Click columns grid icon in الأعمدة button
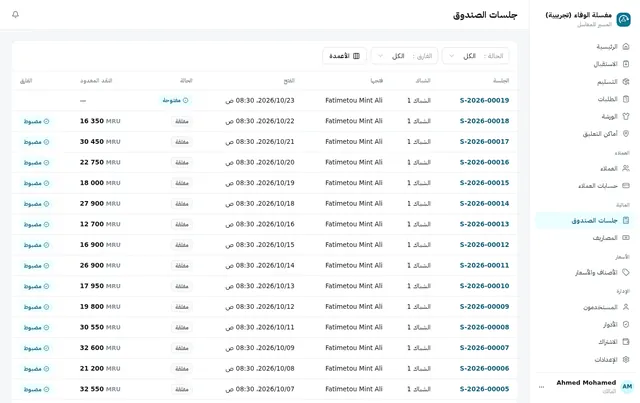 (x=356, y=56)
